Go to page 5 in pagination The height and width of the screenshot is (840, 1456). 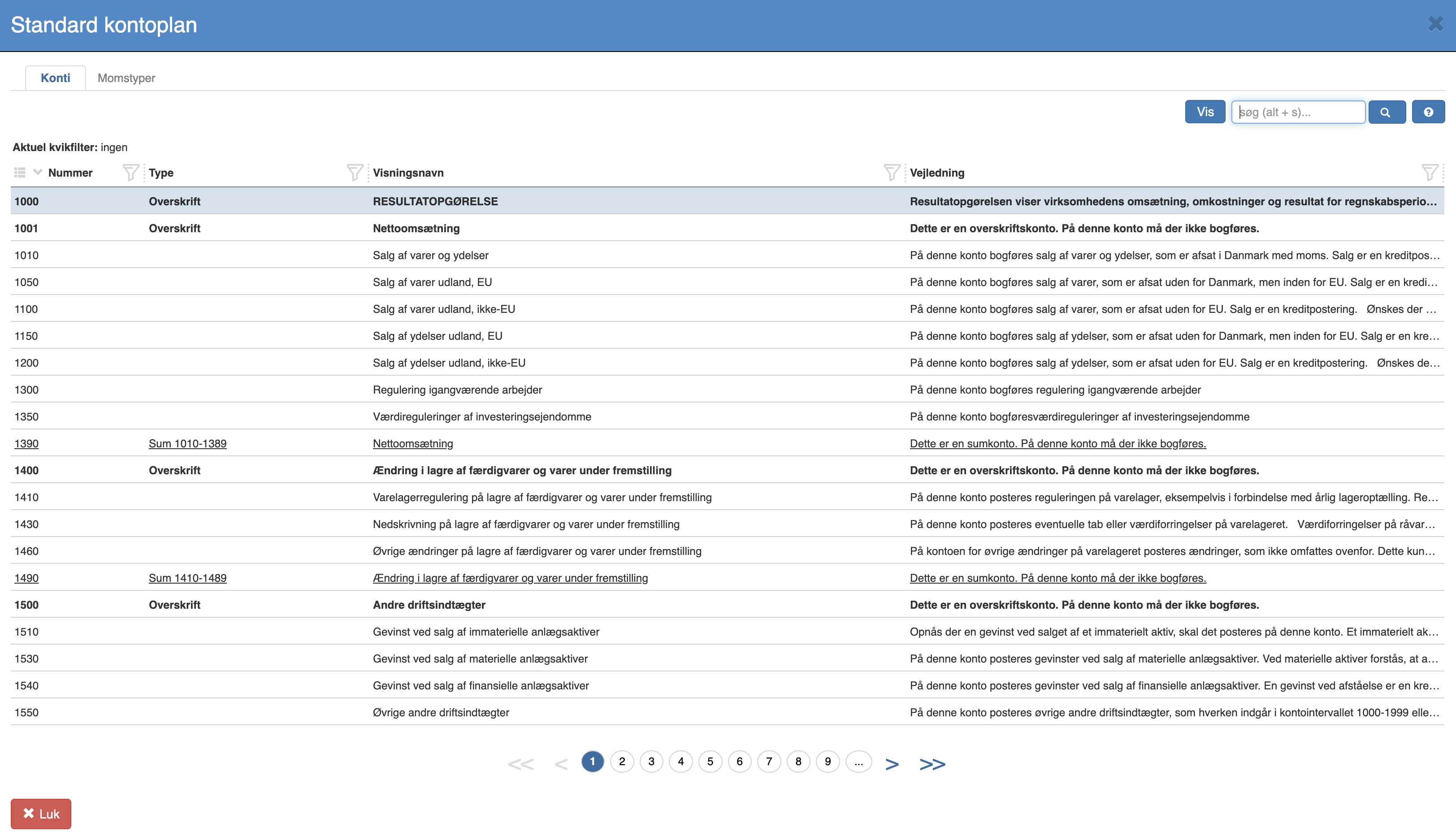(710, 762)
